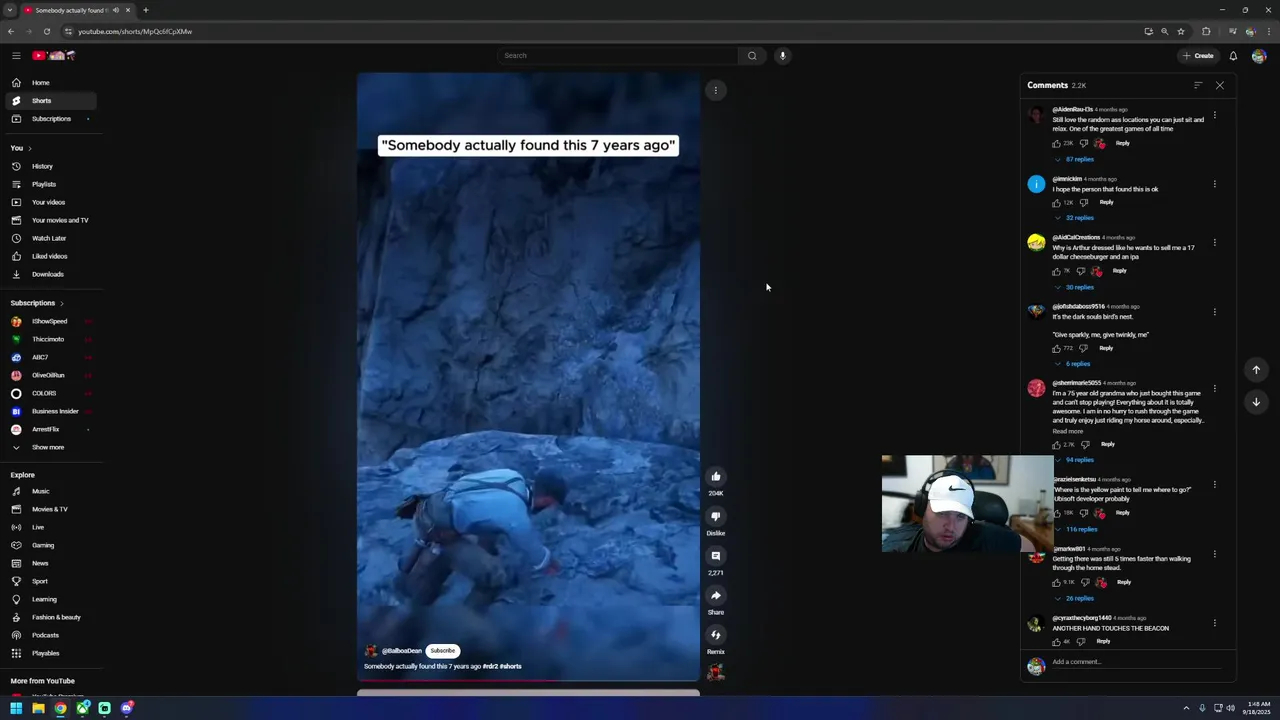The image size is (1280, 720).
Task: Like the @cyraxthecyborg1440 comment
Action: tap(1056, 641)
